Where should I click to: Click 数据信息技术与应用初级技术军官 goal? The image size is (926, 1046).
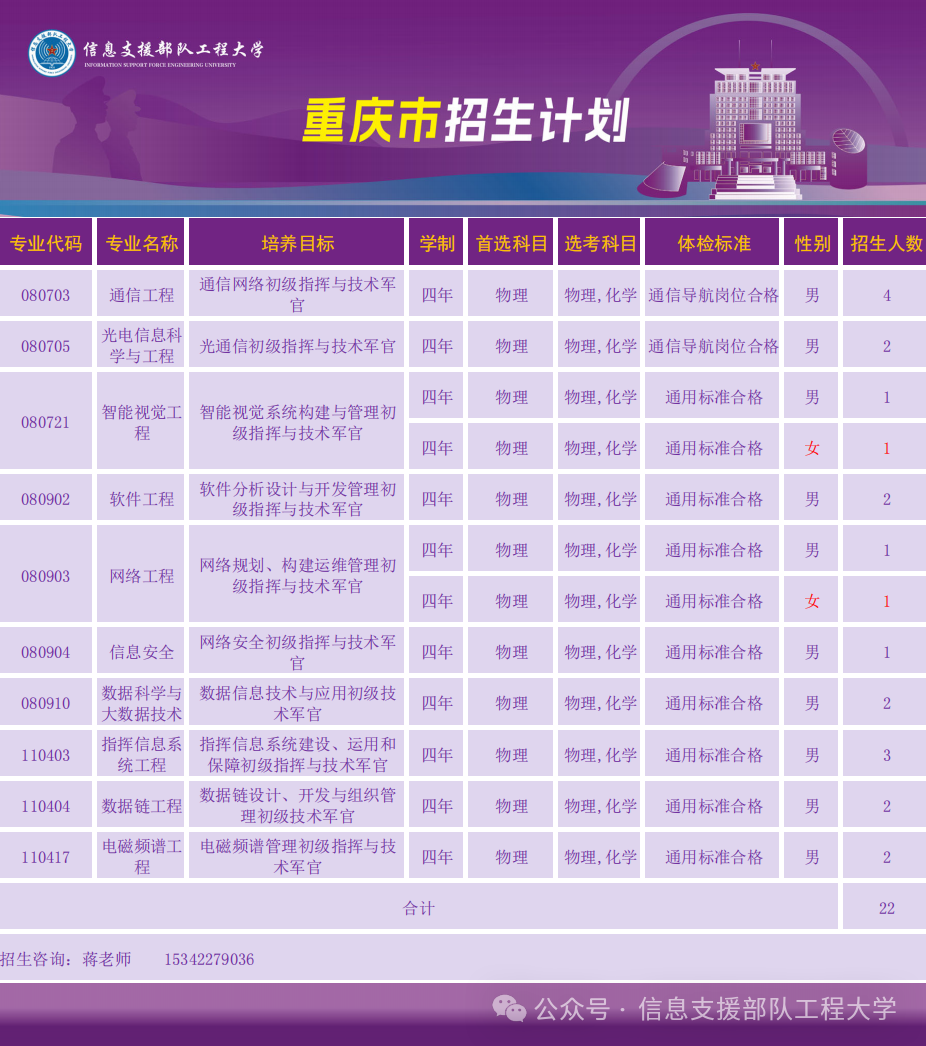298,703
